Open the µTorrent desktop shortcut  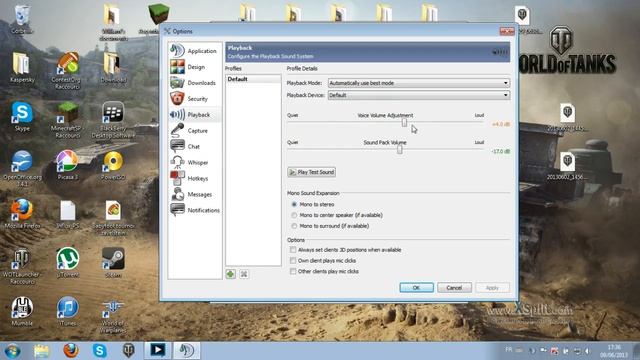point(67,262)
